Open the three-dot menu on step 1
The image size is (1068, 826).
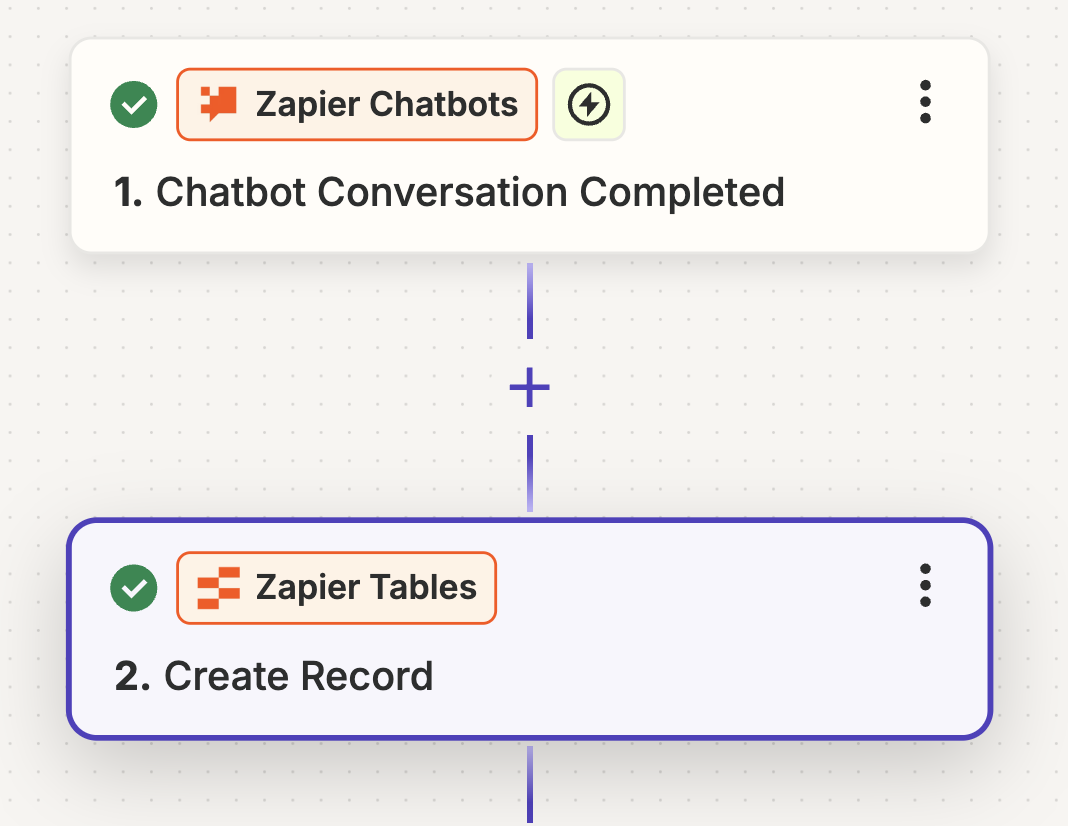point(925,102)
